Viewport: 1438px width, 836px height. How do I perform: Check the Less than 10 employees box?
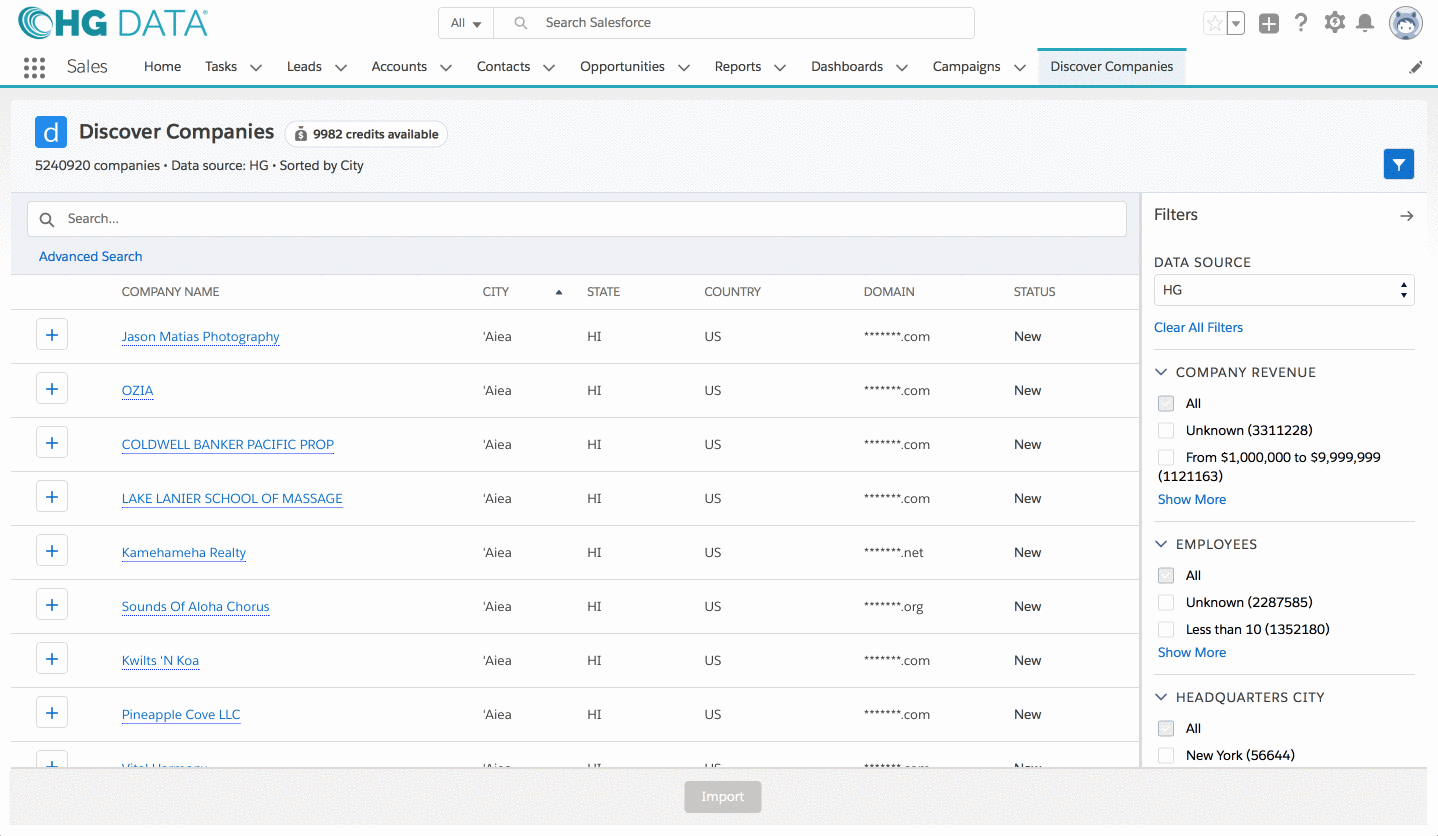[1166, 629]
